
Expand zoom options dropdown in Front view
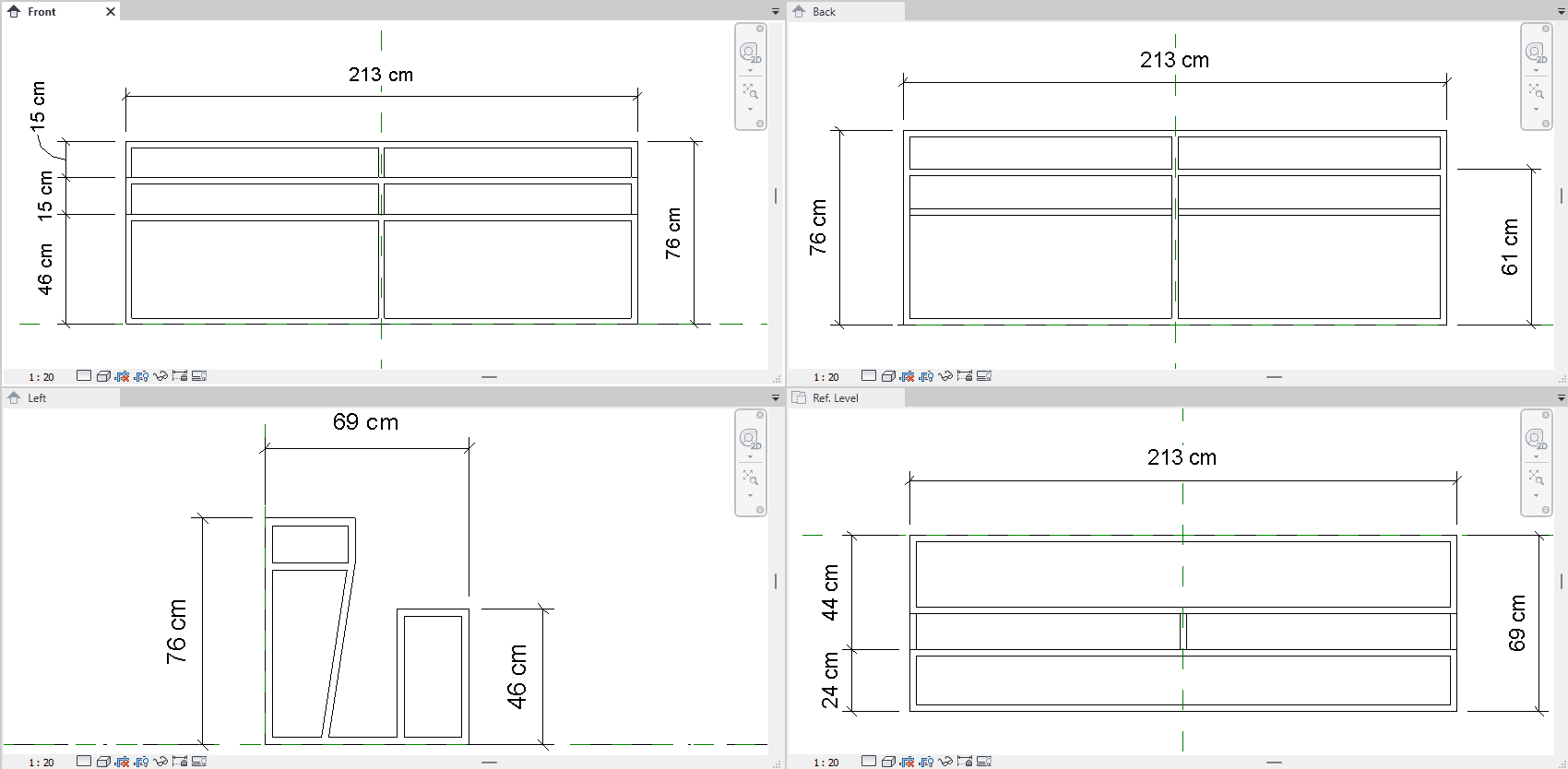[750, 110]
